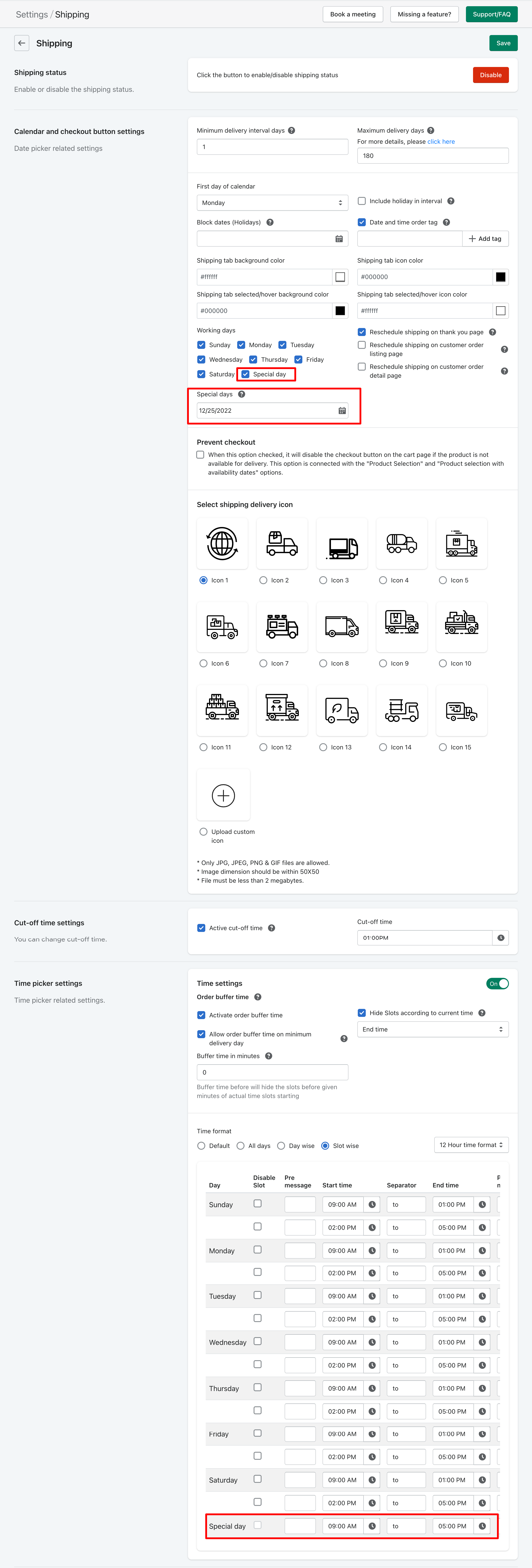Click the Icon 14 truck image

(x=402, y=710)
